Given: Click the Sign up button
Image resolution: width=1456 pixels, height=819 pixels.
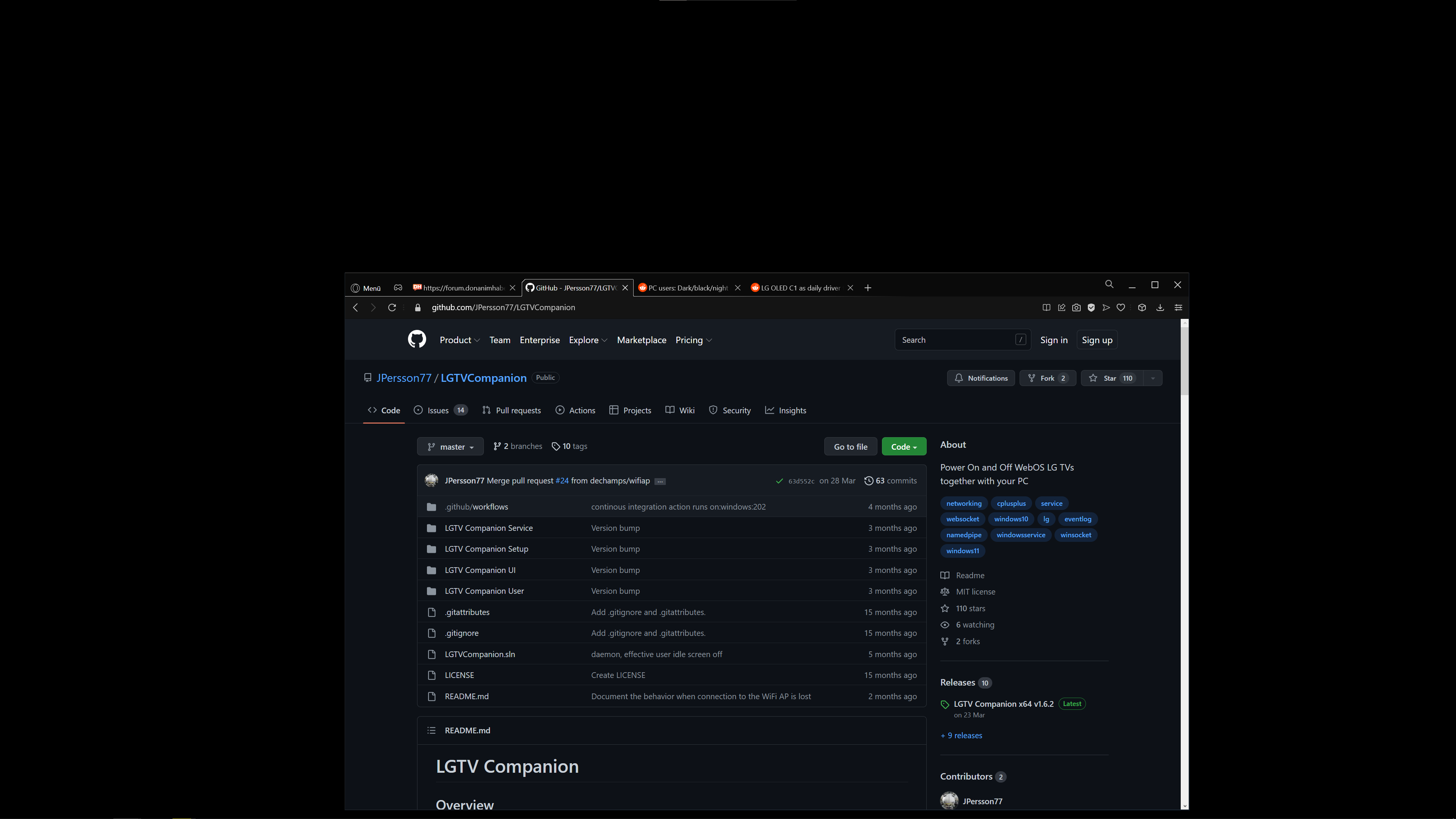Looking at the screenshot, I should tap(1097, 340).
